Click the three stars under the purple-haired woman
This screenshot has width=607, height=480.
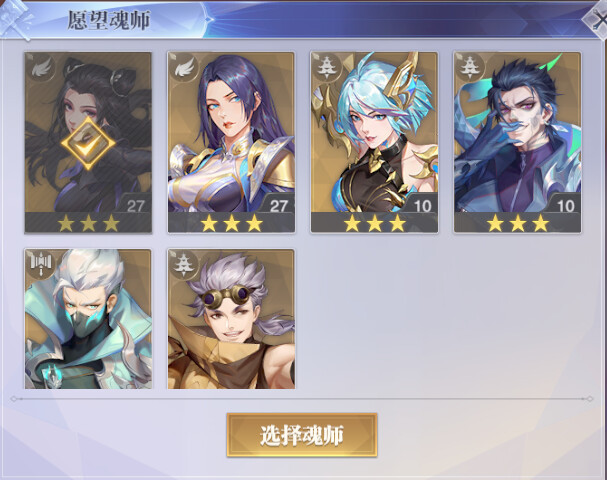click(231, 223)
